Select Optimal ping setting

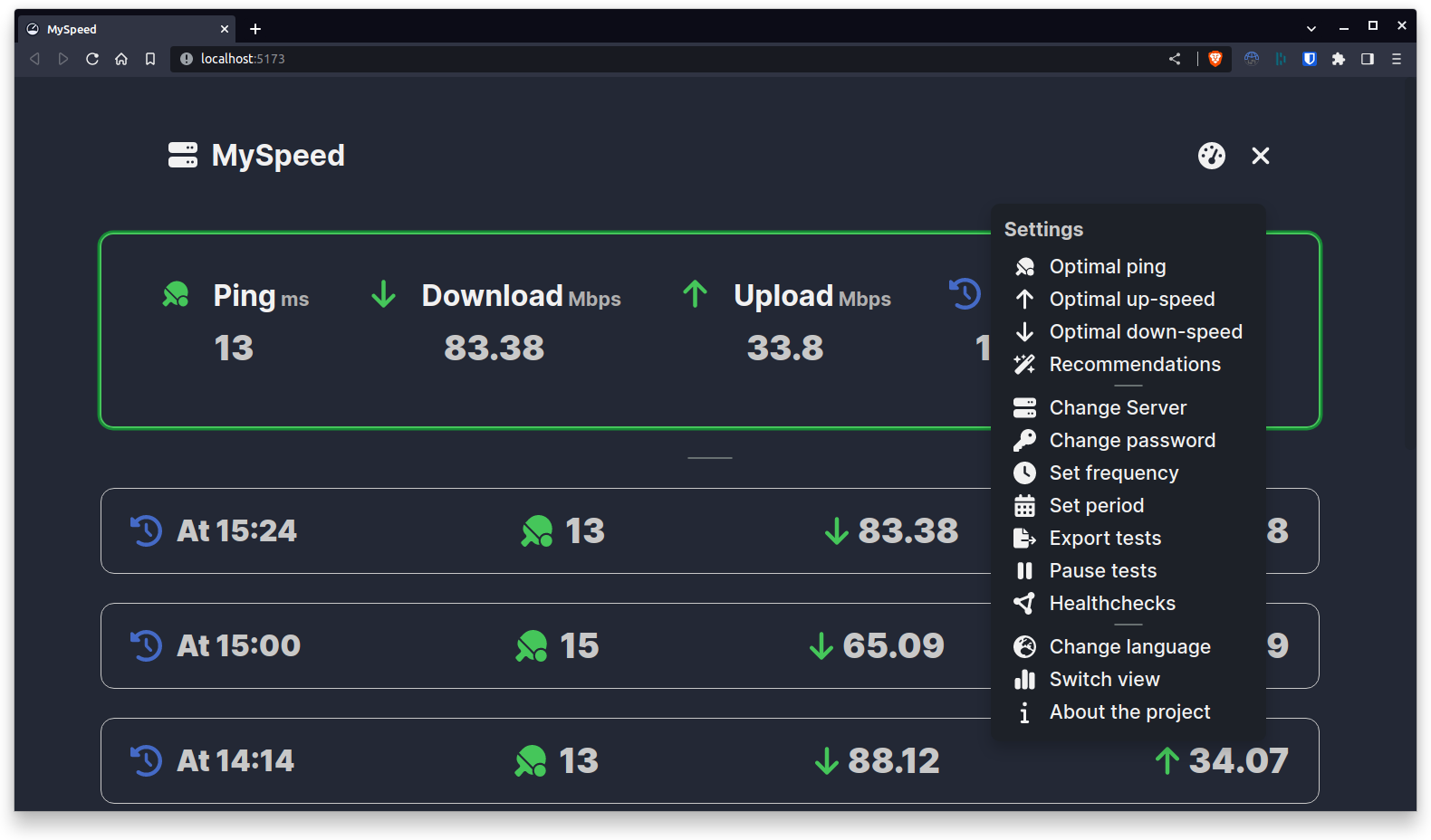point(1107,267)
